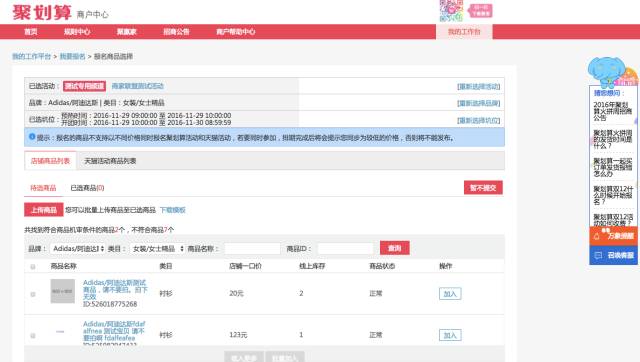This screenshot has width=640, height=362.
Task: Click 加入 for the 20元 product
Action: click(450, 294)
